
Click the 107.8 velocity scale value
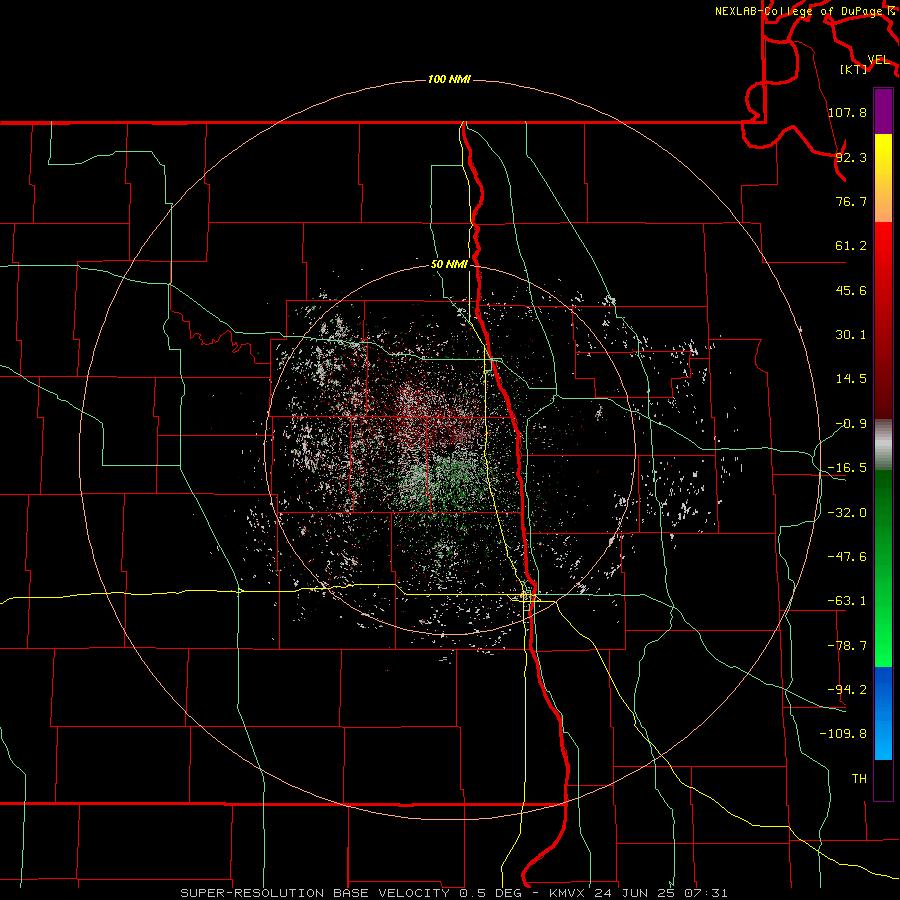coord(847,112)
